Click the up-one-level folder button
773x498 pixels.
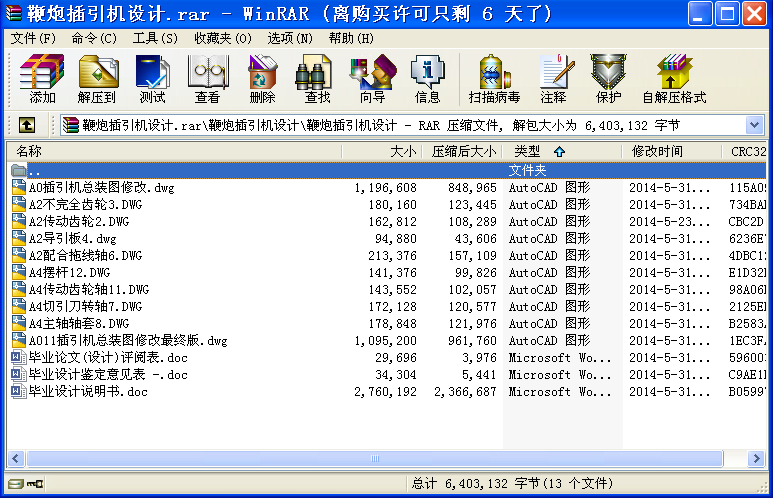click(27, 125)
